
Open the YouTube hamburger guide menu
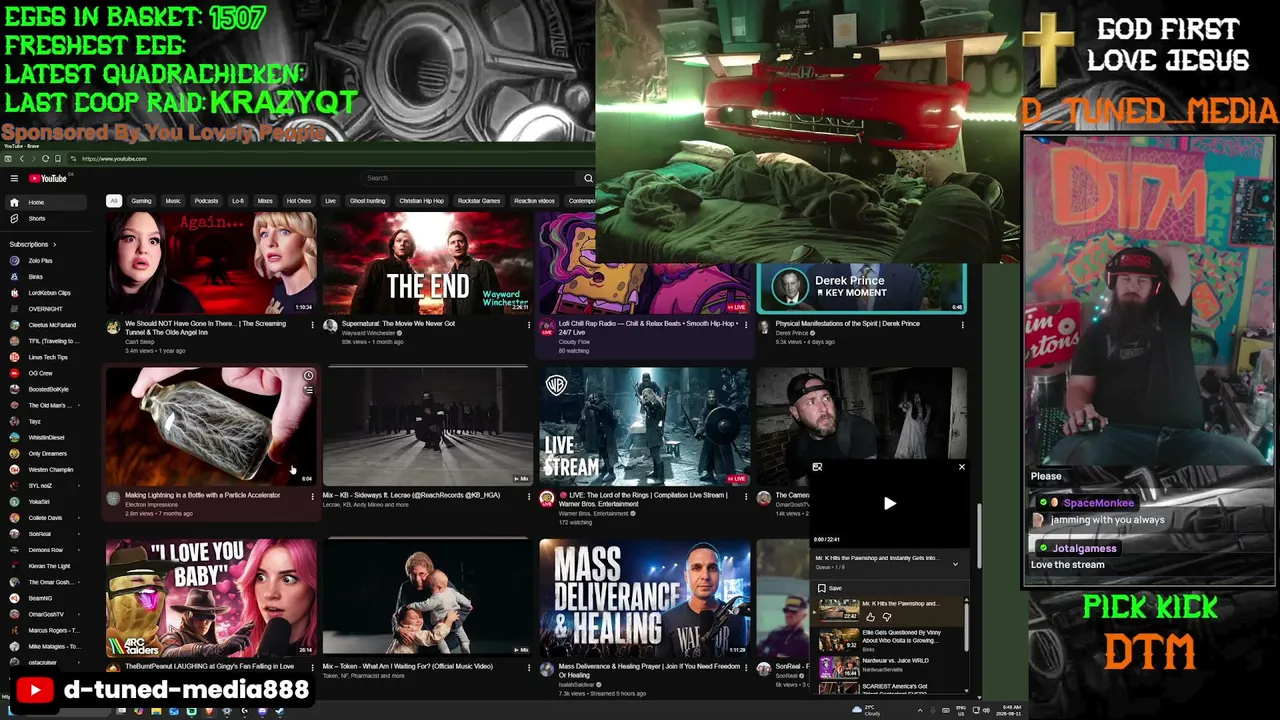pos(14,178)
